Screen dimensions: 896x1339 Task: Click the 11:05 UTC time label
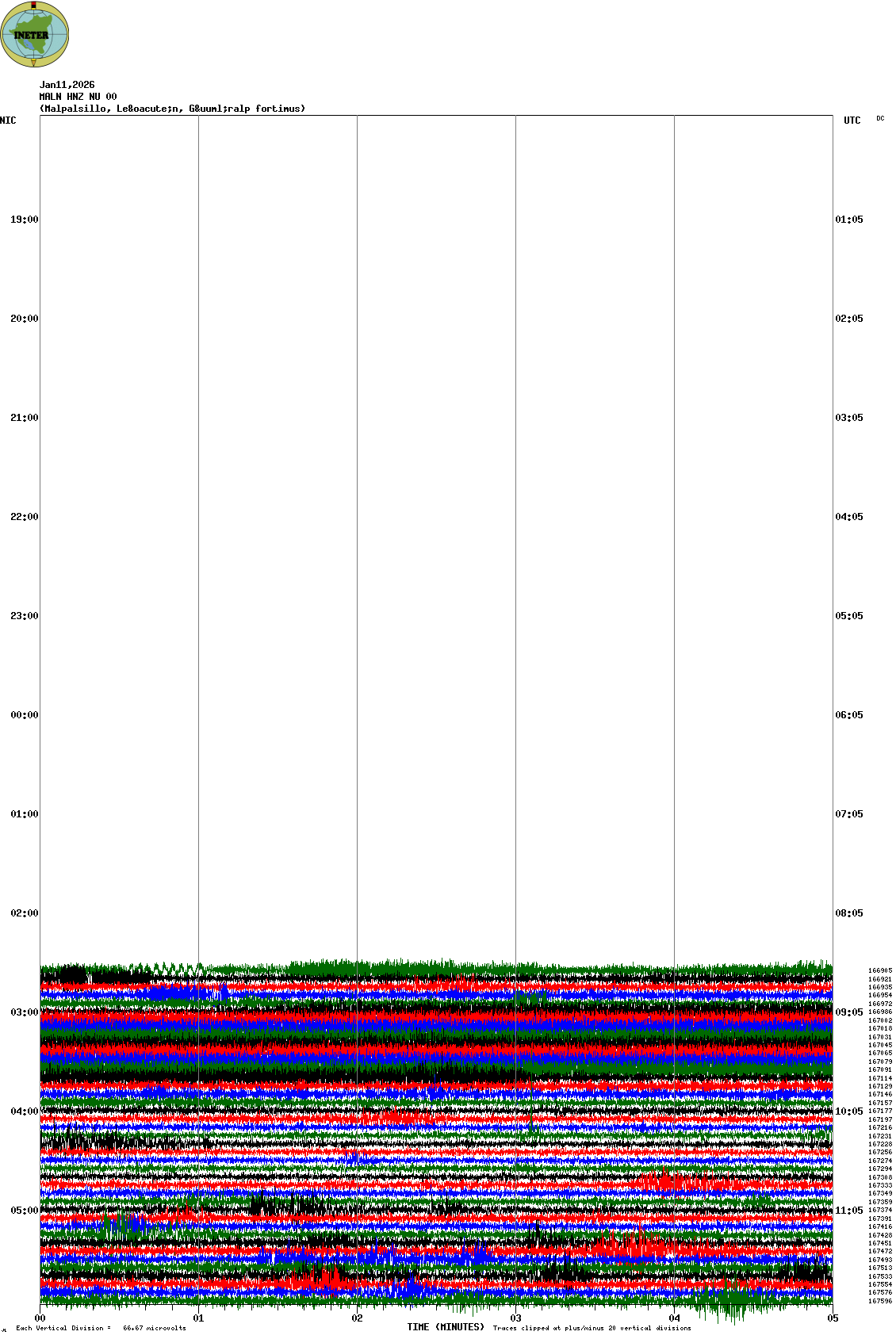(x=849, y=1211)
